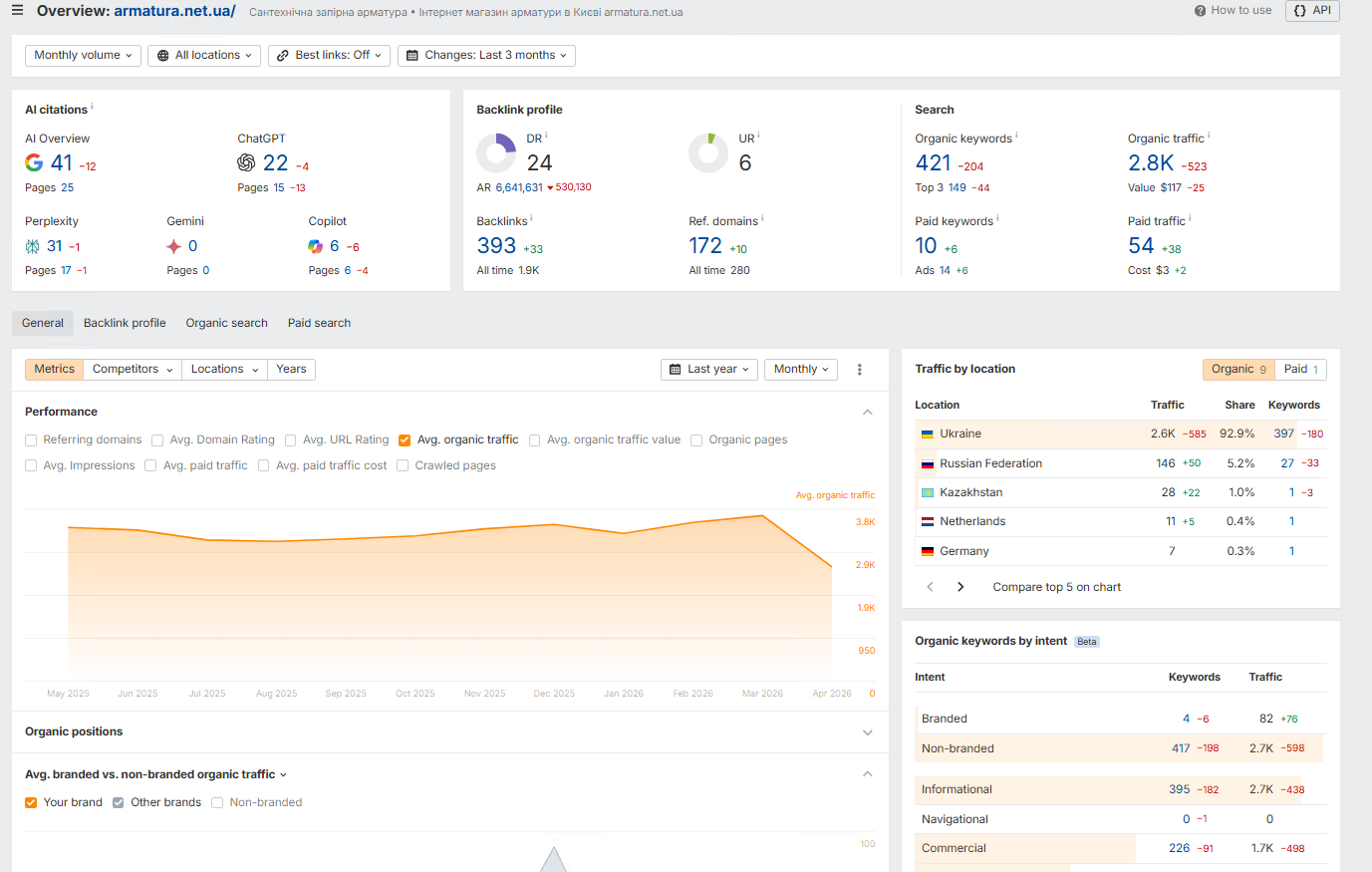Select Paid tab in Traffic by location

point(1301,370)
